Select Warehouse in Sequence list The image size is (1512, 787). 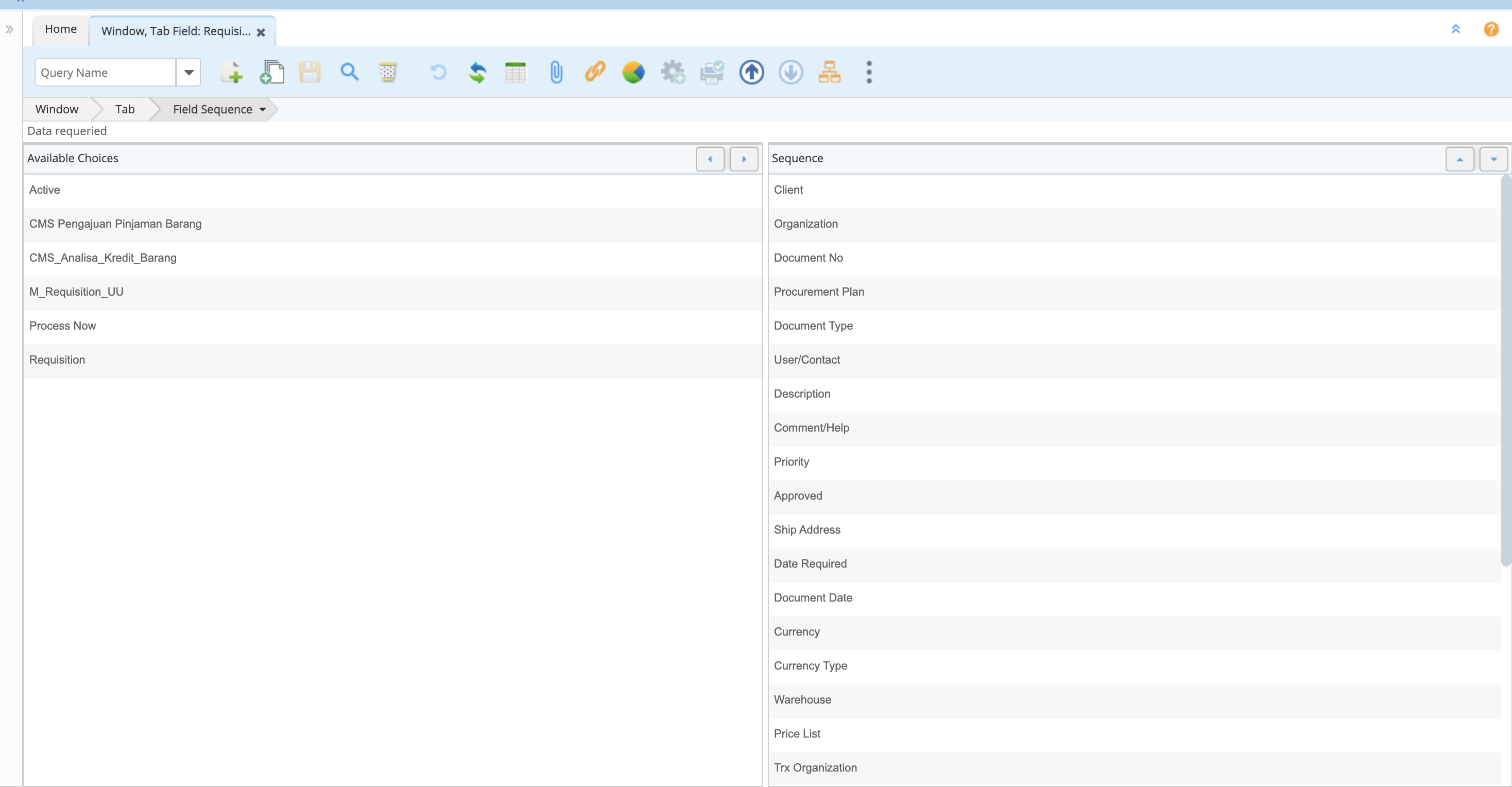pyautogui.click(x=1135, y=701)
